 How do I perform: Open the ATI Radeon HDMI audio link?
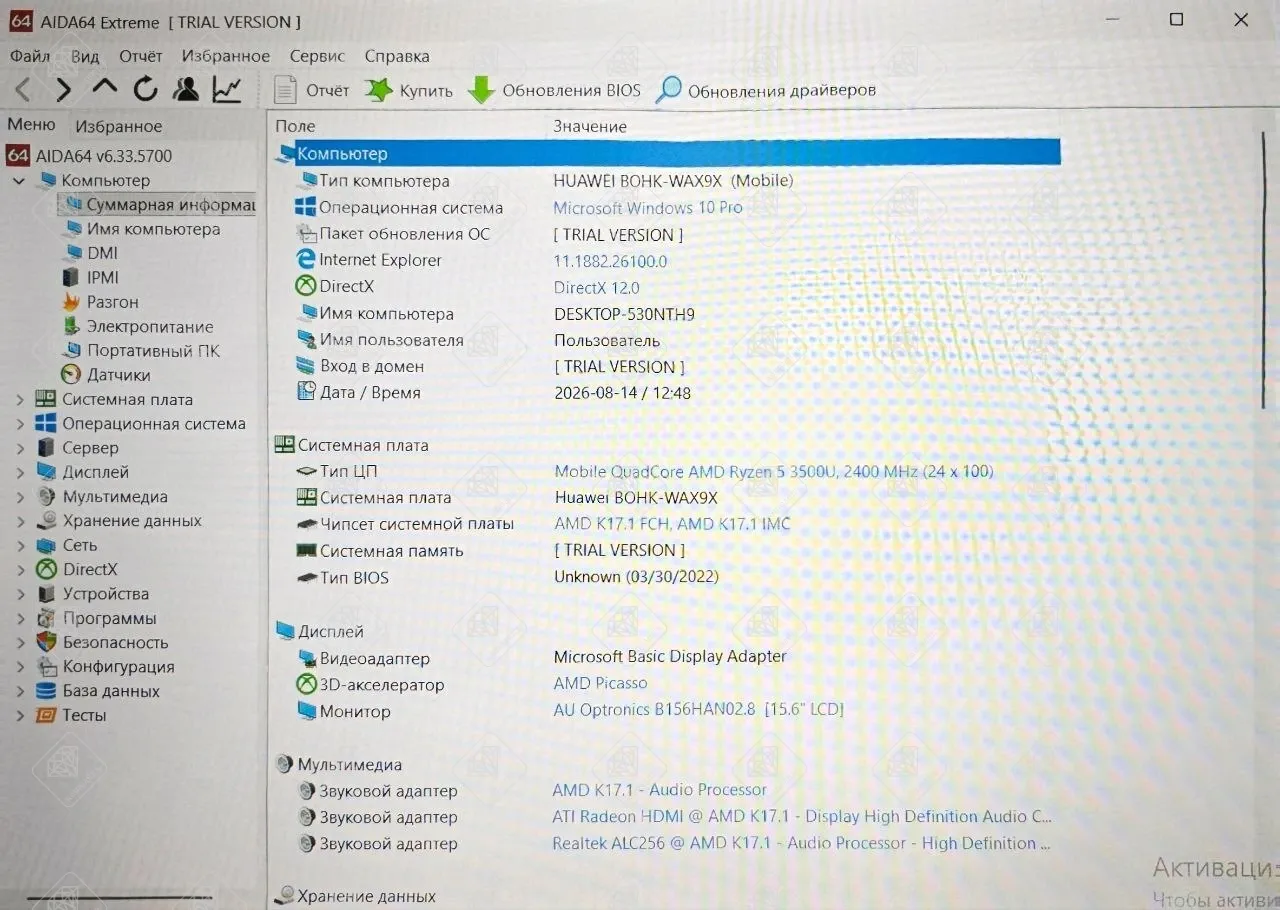pyautogui.click(x=802, y=816)
